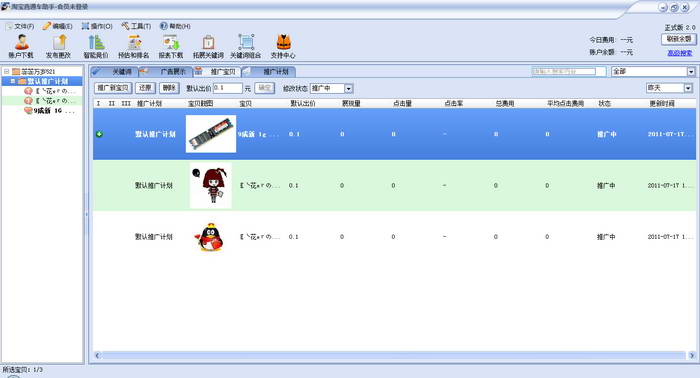Click the memory stick product thumbnail

pyautogui.click(x=211, y=134)
